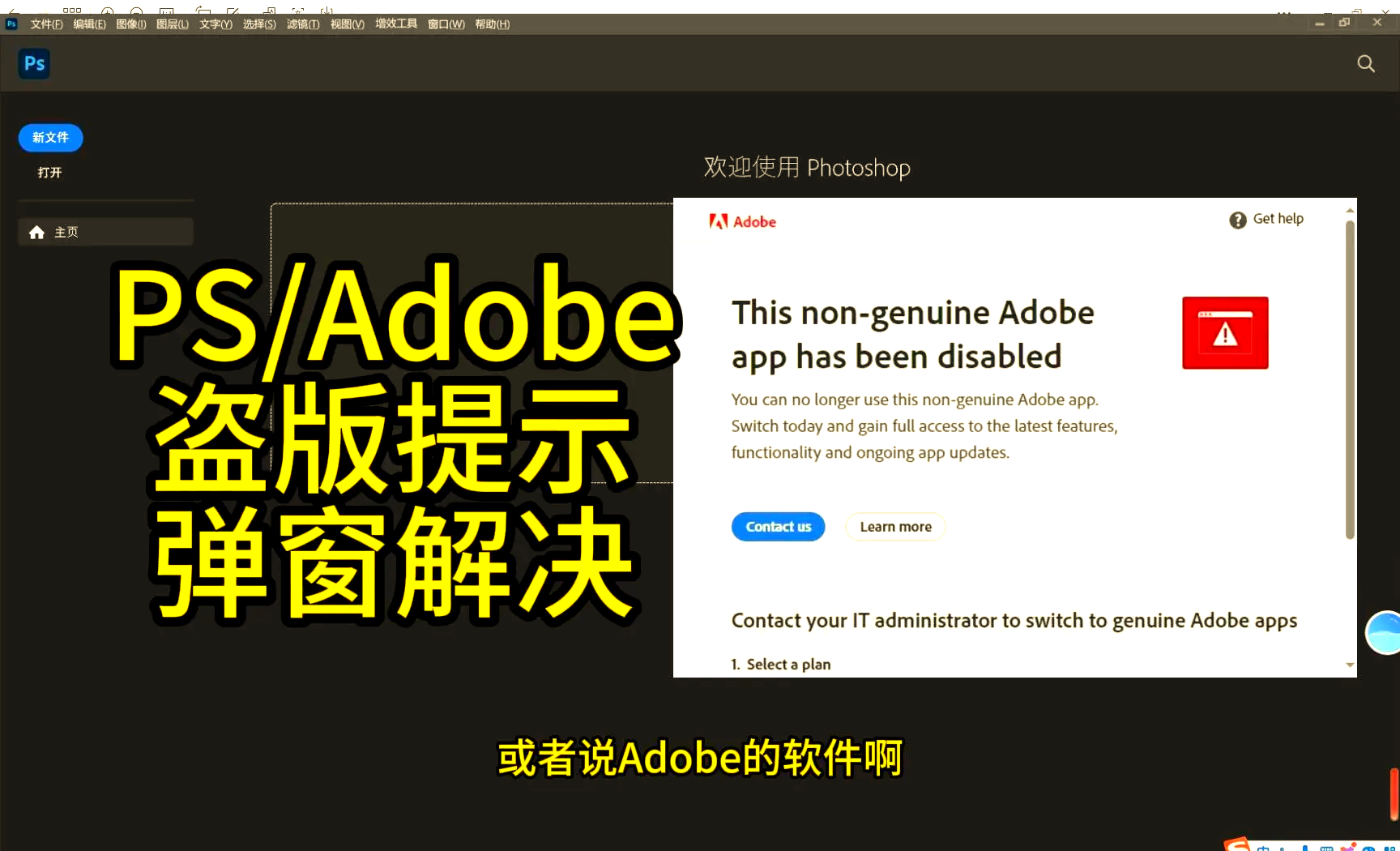The width and height of the screenshot is (1400, 851).
Task: Click 打开 to open a file
Action: 49,173
